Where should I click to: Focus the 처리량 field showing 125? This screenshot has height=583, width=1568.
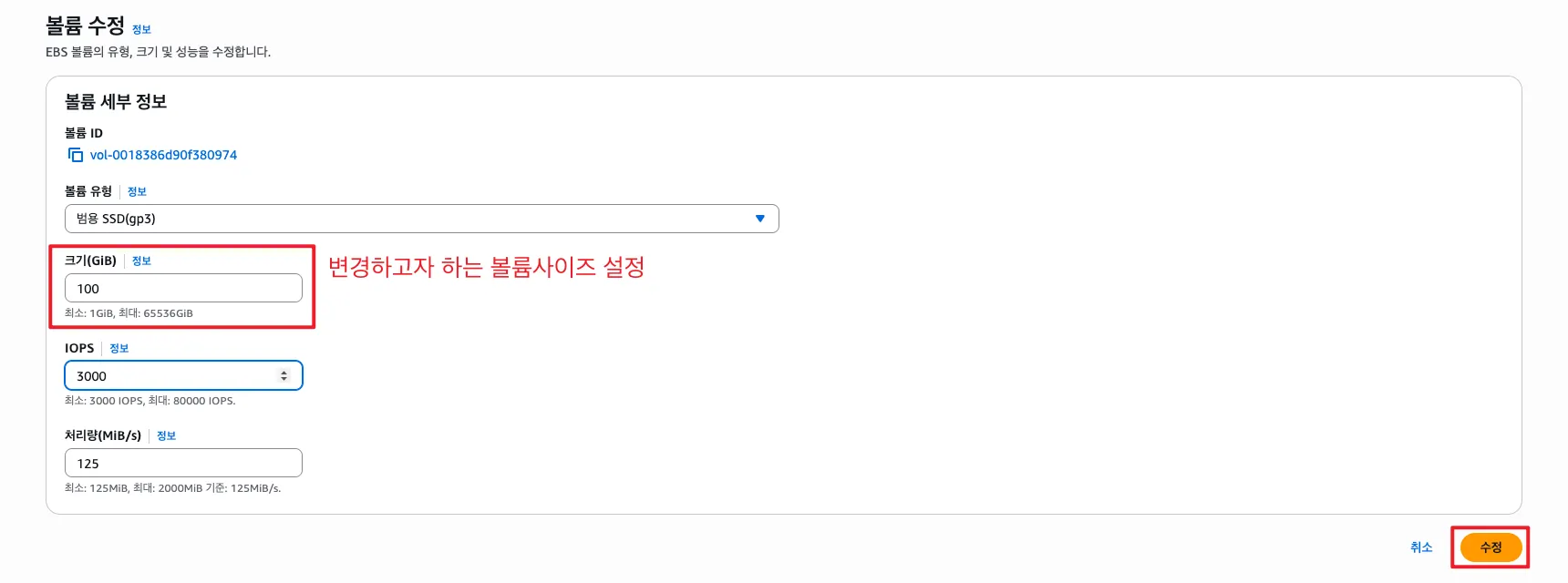point(183,463)
